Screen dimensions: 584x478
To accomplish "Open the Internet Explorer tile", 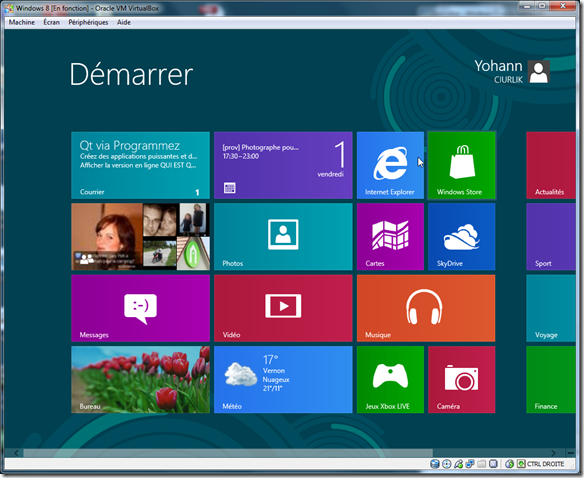I will (390, 165).
